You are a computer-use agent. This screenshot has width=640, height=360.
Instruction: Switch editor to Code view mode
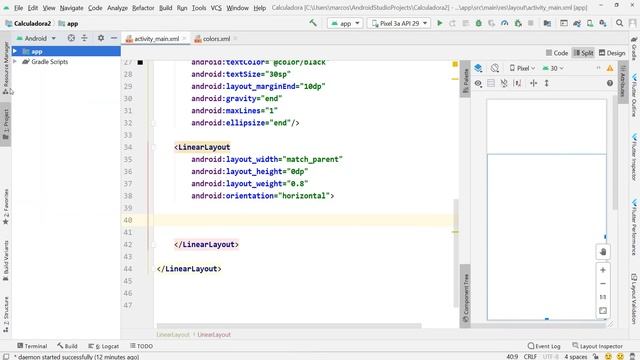click(557, 53)
